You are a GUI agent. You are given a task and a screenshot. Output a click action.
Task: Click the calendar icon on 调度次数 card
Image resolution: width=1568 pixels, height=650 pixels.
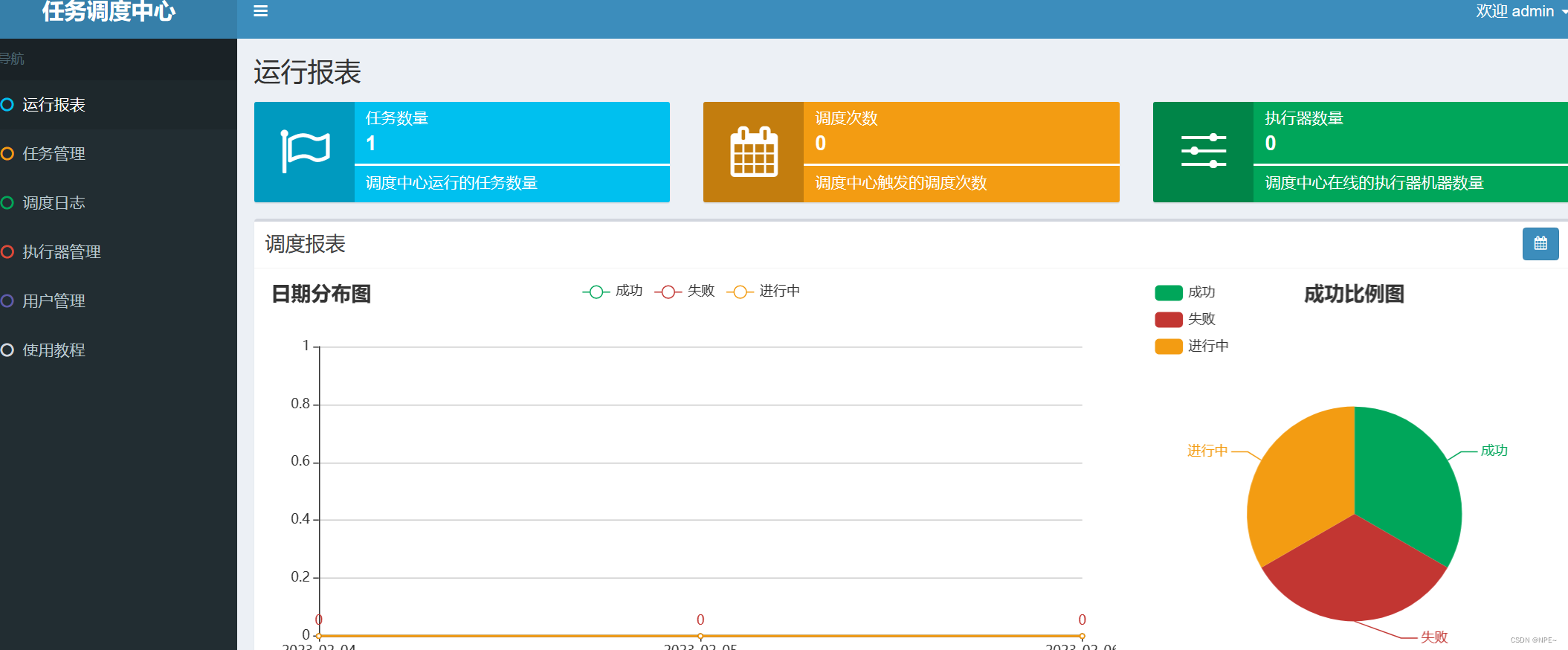(x=754, y=152)
